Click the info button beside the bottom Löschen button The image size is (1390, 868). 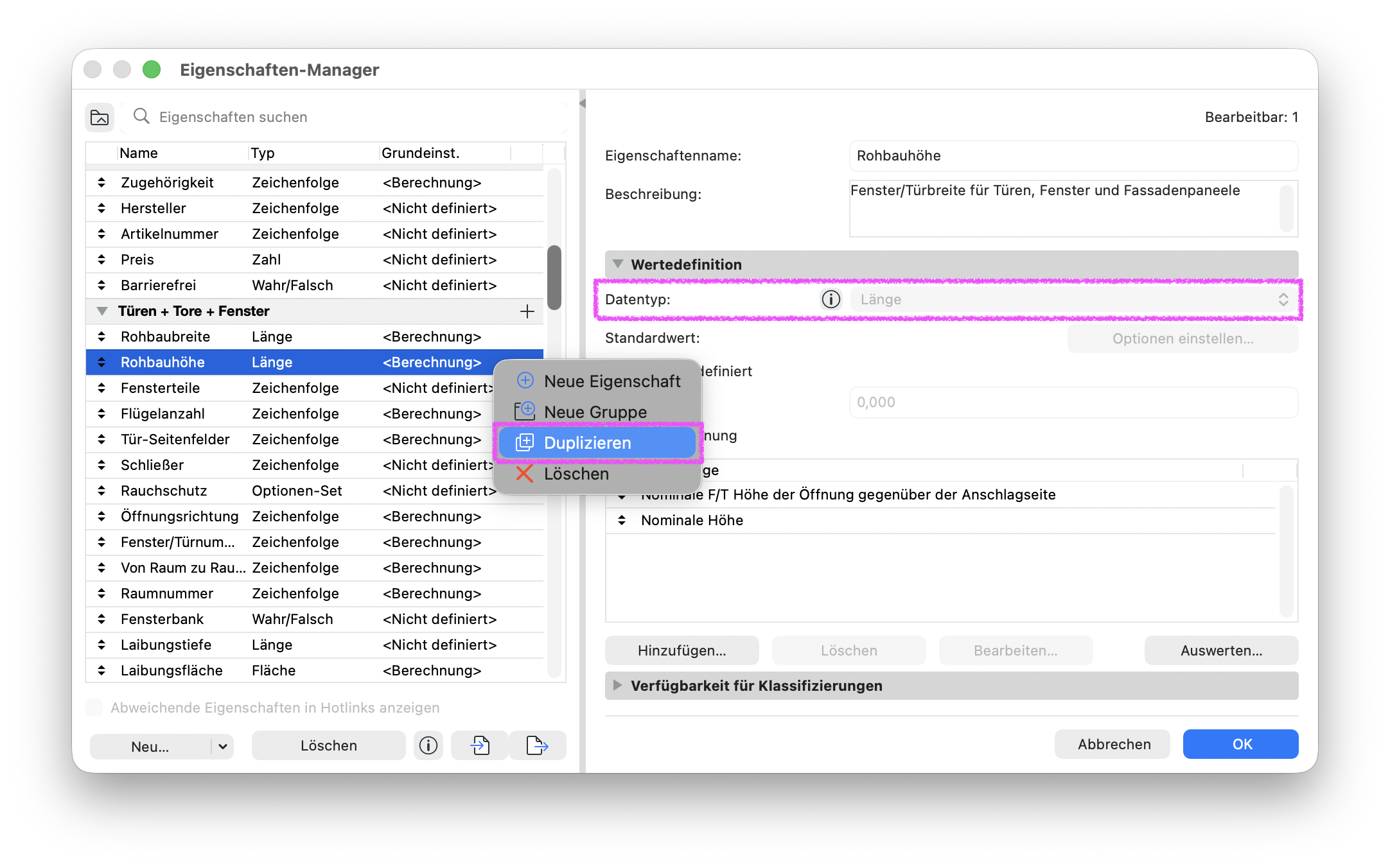point(428,745)
